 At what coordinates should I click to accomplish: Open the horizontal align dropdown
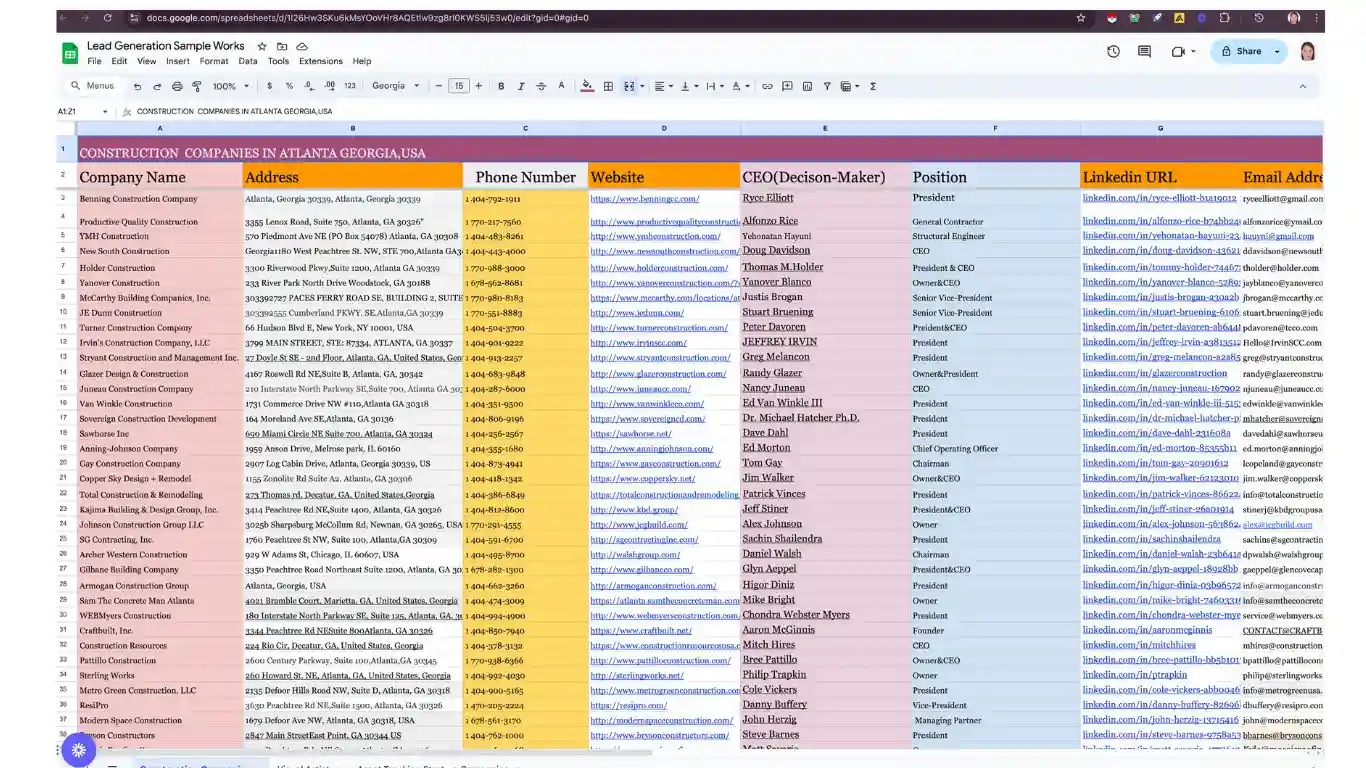tap(663, 87)
